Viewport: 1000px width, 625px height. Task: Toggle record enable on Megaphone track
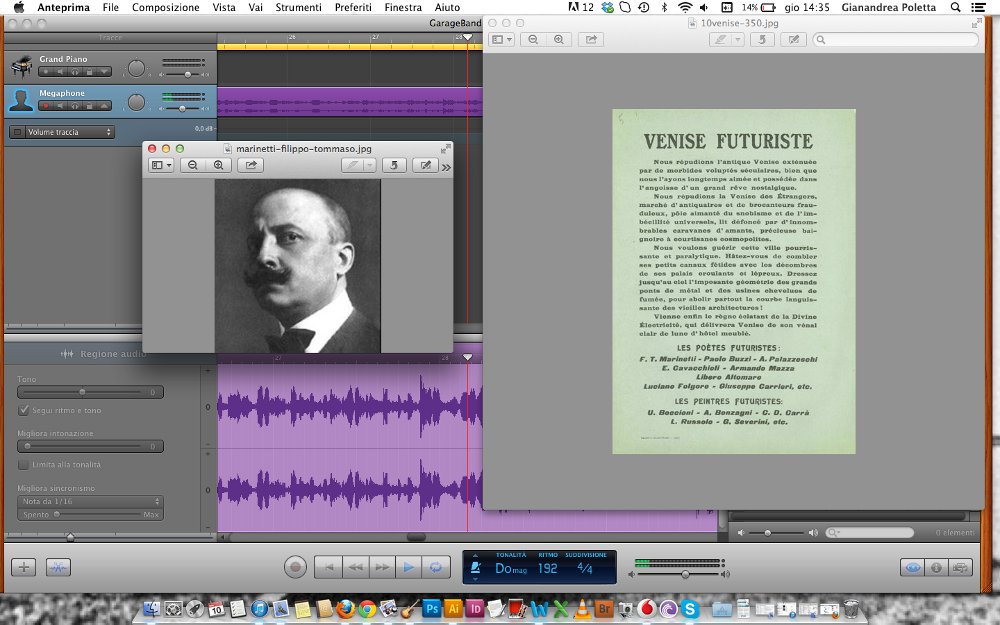pos(45,106)
